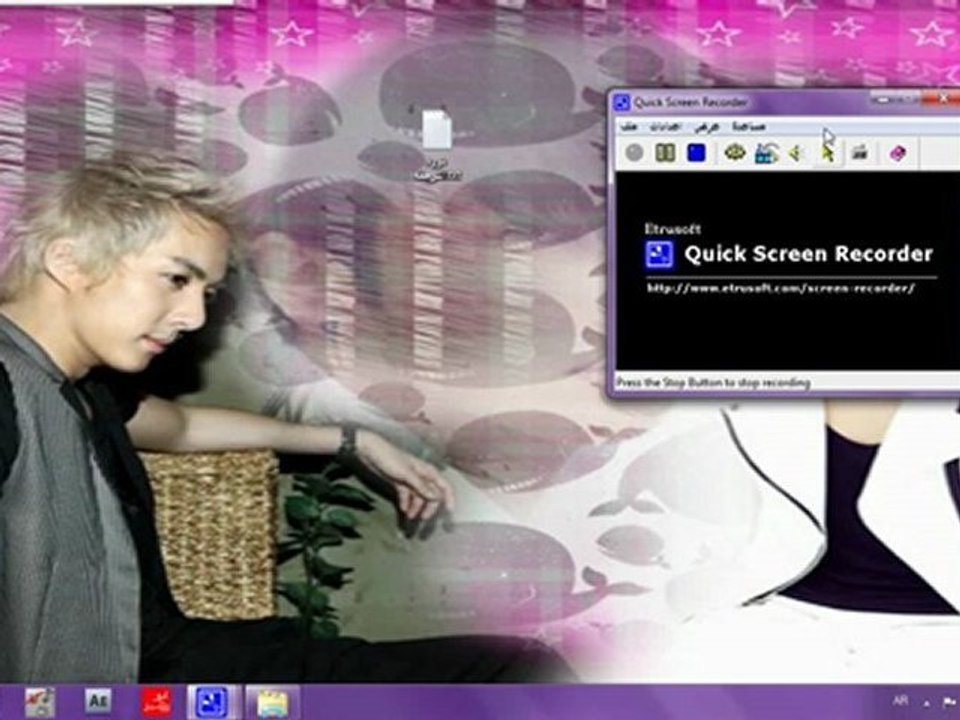Close the Quick Screen Recorder window
Screen dimensions: 960x720
[943, 98]
